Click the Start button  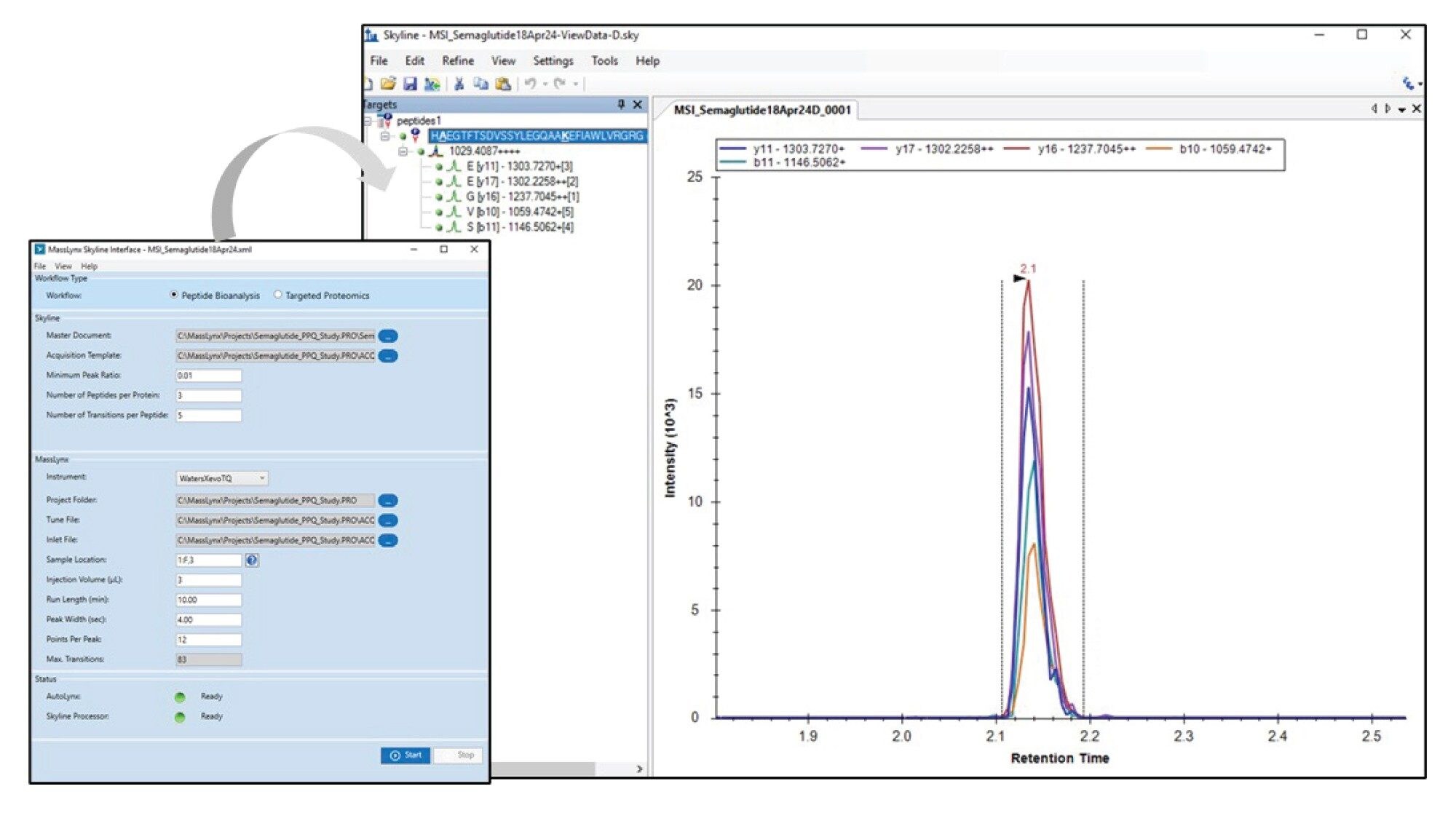tap(405, 756)
